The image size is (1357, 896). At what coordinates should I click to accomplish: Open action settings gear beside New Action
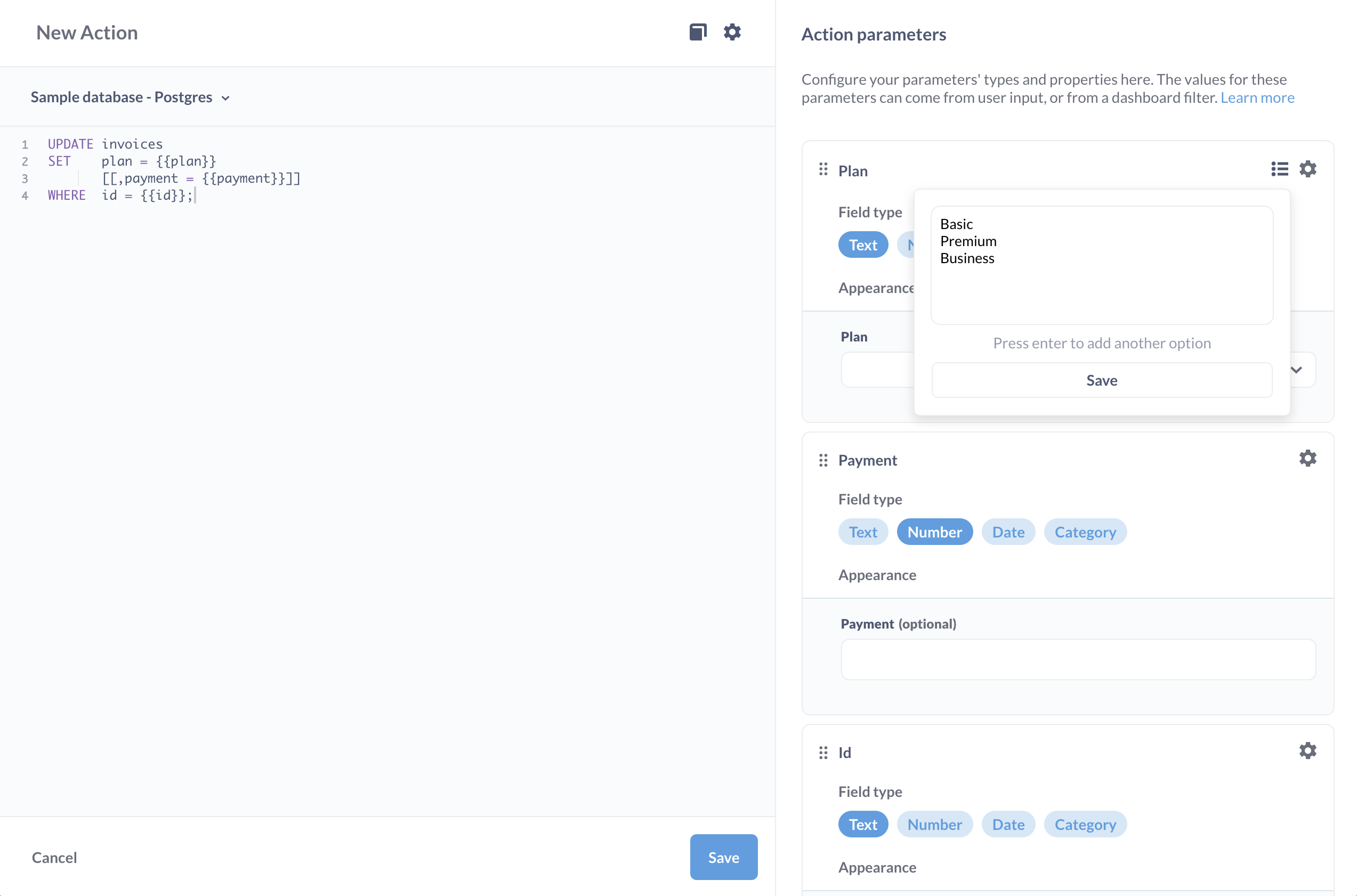[x=732, y=32]
